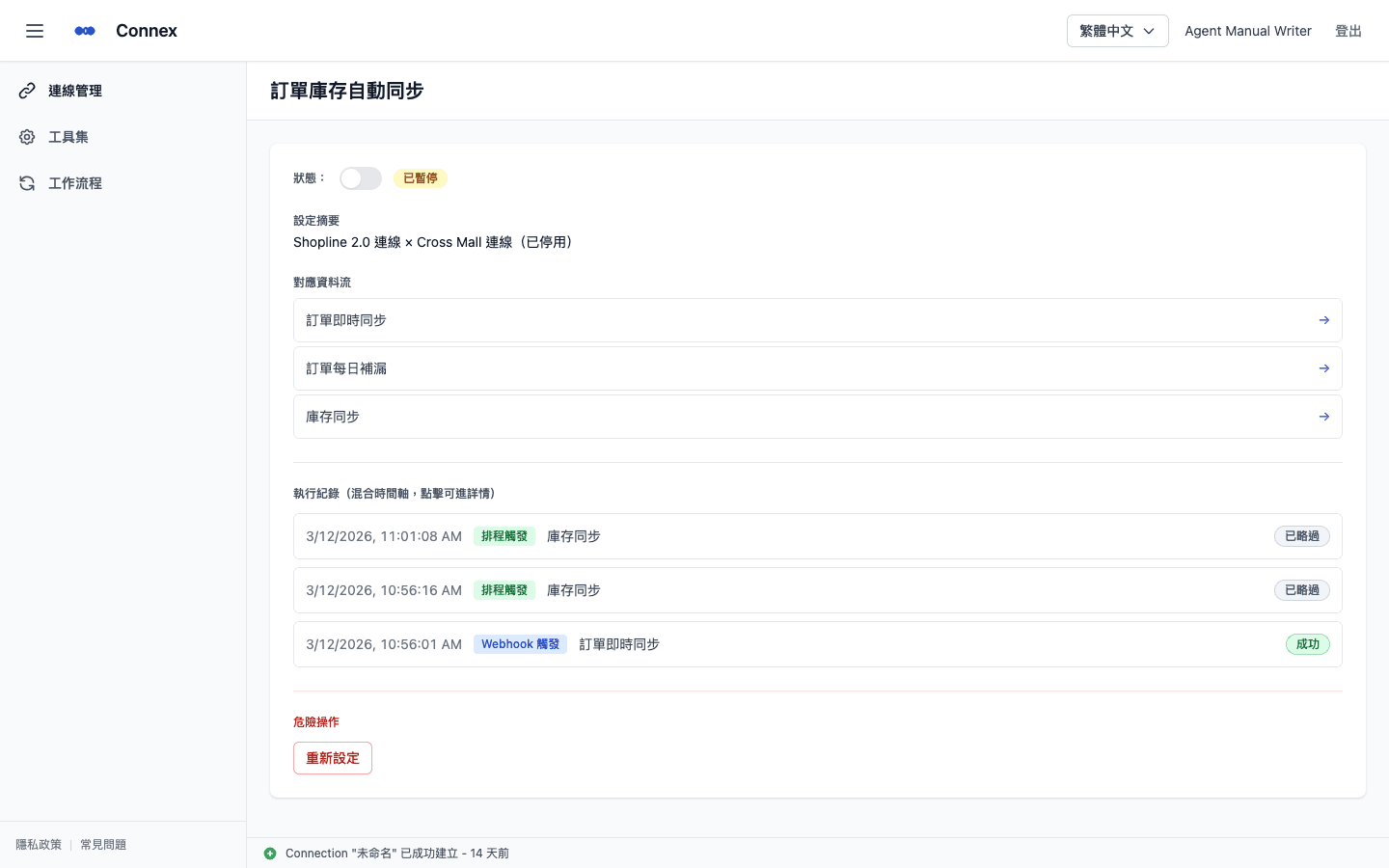Click the arrow icon on 庫存同步 data flow row
This screenshot has width=1389, height=868.
1324,417
